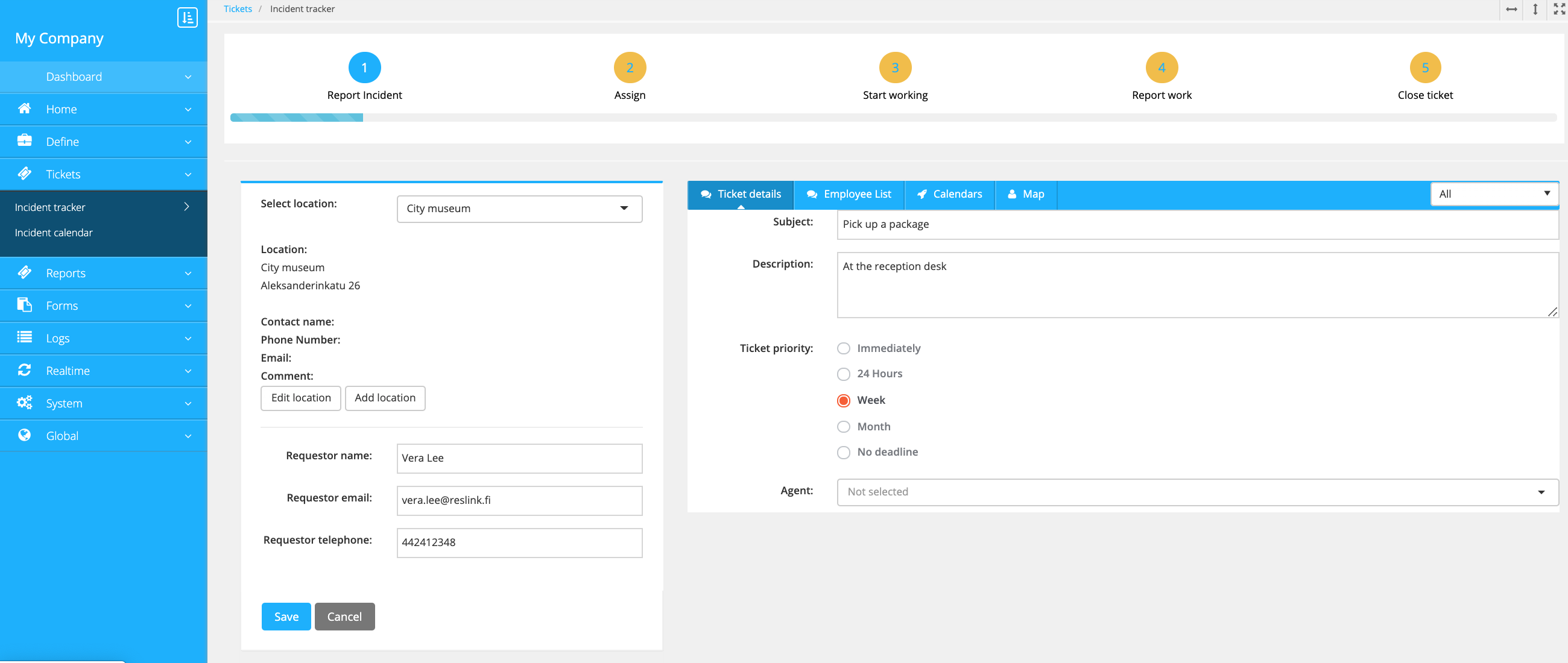Open the Agent Not selected dropdown

pos(1197,492)
